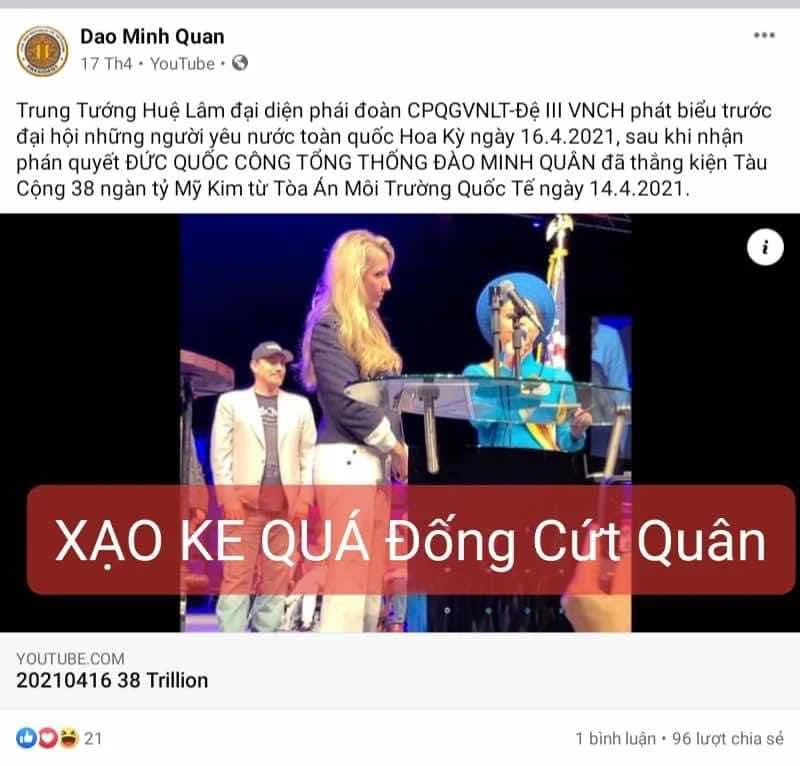Open the Dao Minh Quan profile name
Image resolution: width=800 pixels, height=766 pixels.
152,37
